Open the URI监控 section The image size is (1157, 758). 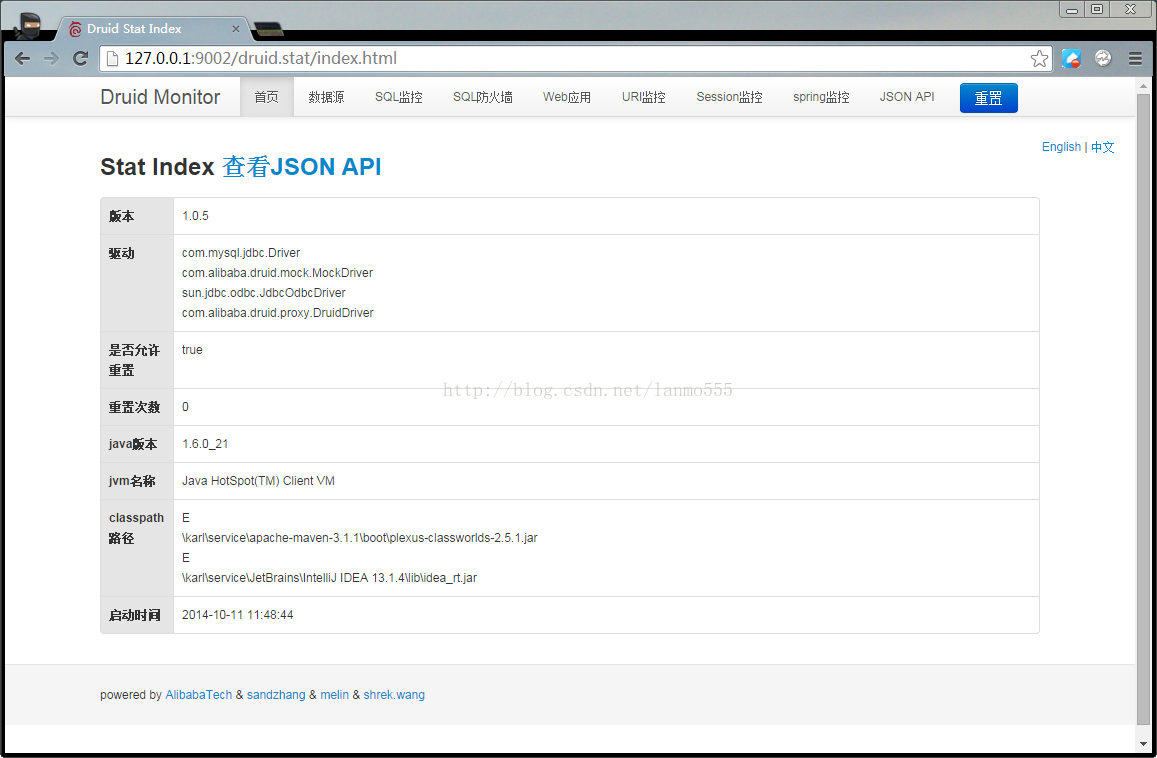pyautogui.click(x=643, y=97)
